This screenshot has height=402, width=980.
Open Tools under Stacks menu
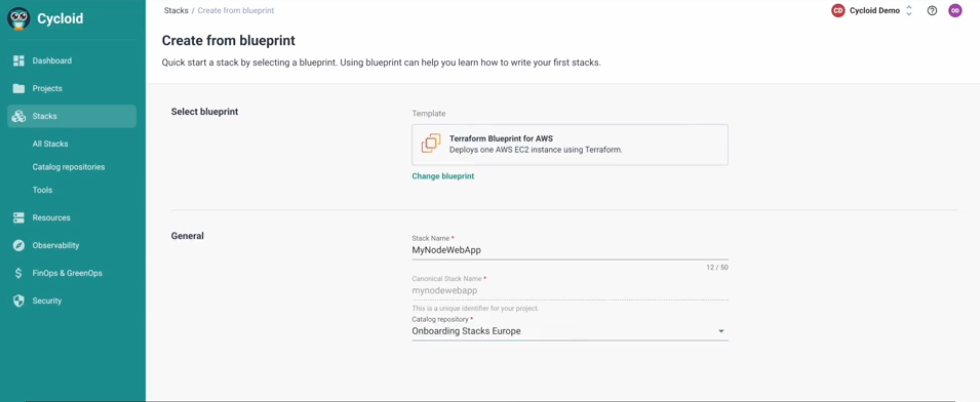click(x=42, y=190)
